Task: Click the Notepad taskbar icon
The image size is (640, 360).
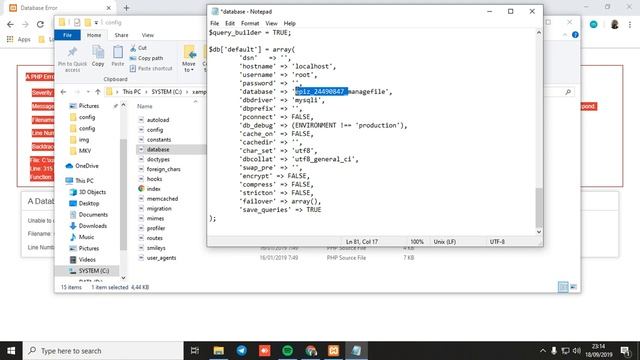Action: tap(356, 351)
